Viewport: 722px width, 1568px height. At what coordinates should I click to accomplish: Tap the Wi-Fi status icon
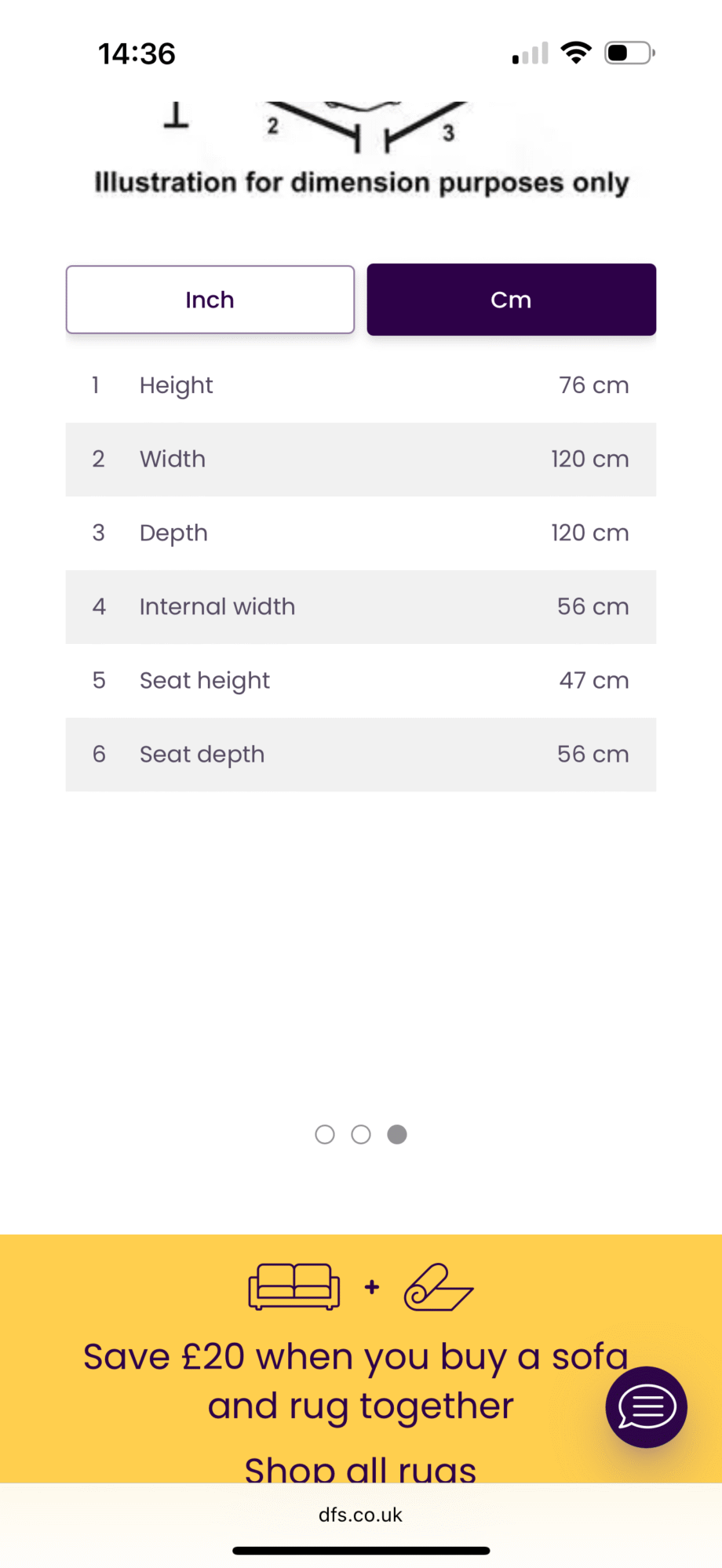pyautogui.click(x=576, y=53)
